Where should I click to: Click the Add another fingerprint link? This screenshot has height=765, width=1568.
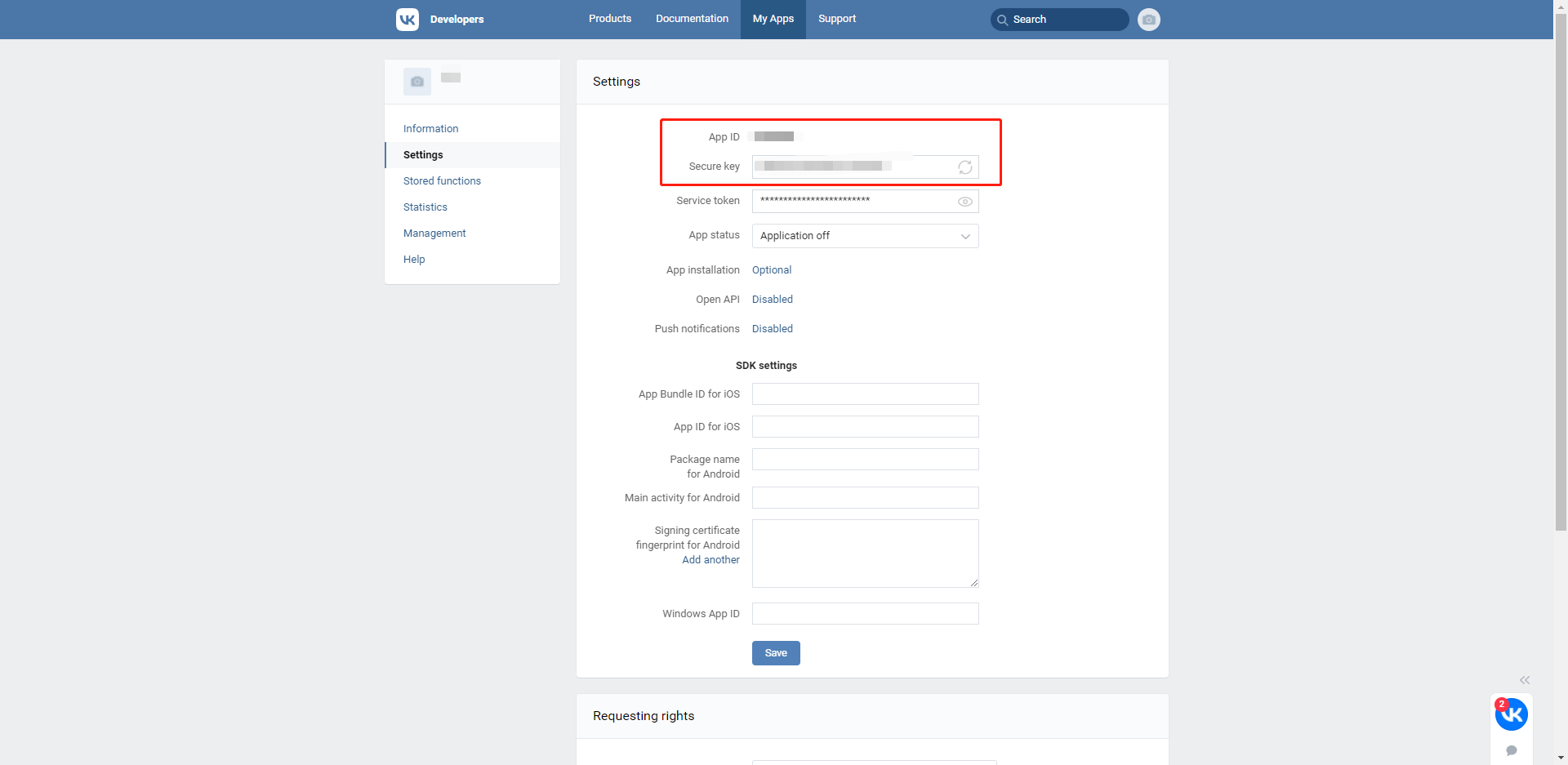click(x=710, y=560)
